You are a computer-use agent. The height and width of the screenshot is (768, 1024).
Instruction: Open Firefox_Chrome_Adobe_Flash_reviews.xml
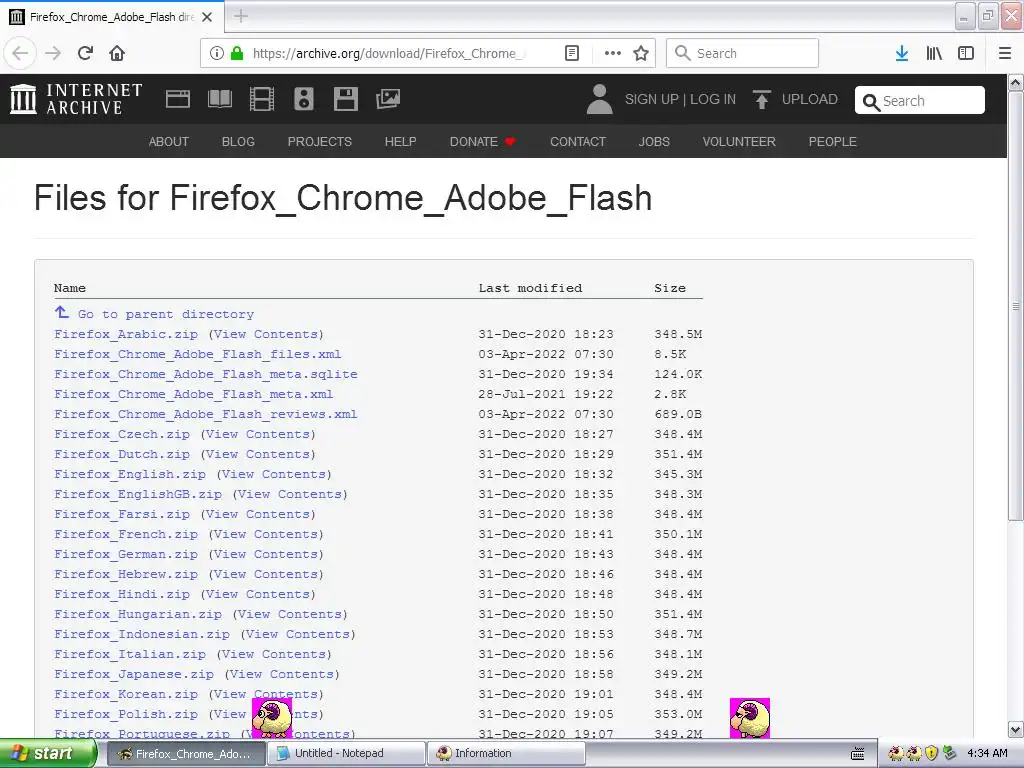(x=206, y=414)
